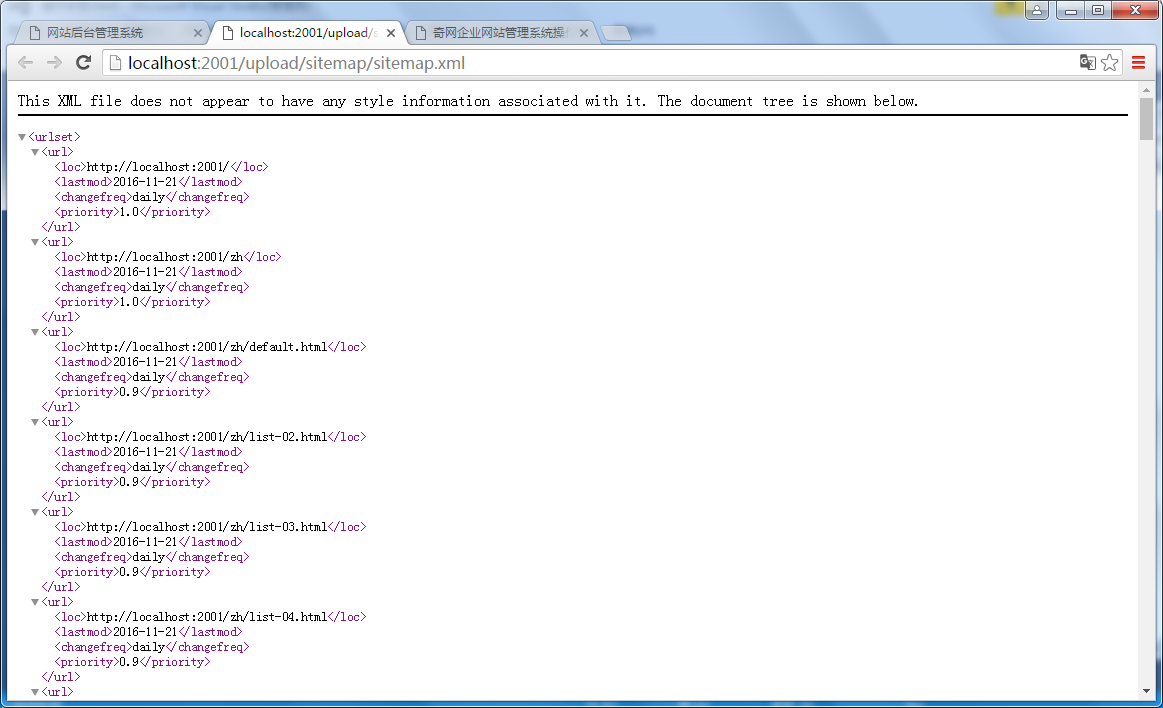Close the 网站后台管理系统 tab
The image size is (1163, 708).
click(x=197, y=33)
